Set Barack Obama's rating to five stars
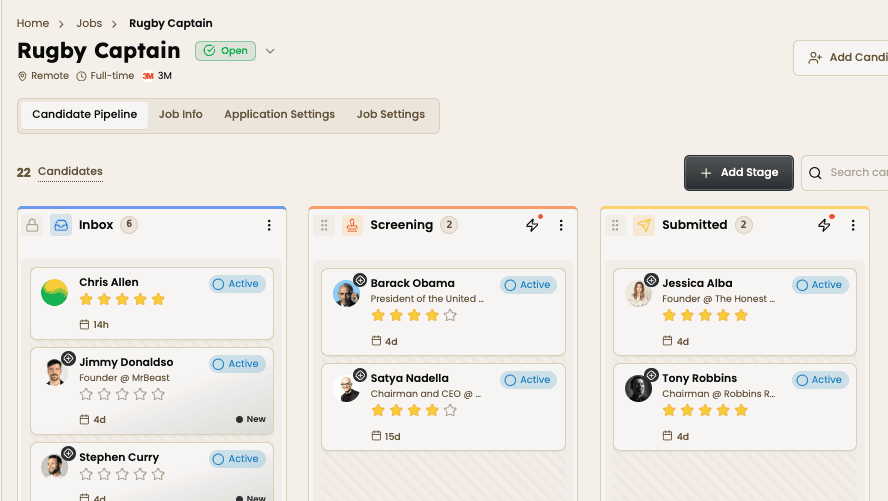Screen dimensions: 888x501 [x=450, y=315]
